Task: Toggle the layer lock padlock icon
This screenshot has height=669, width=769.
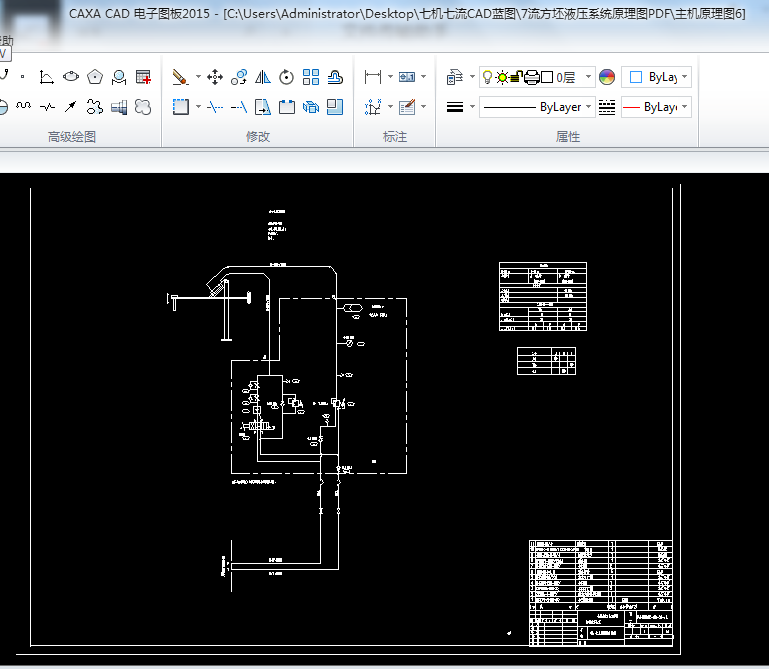Action: [x=517, y=77]
